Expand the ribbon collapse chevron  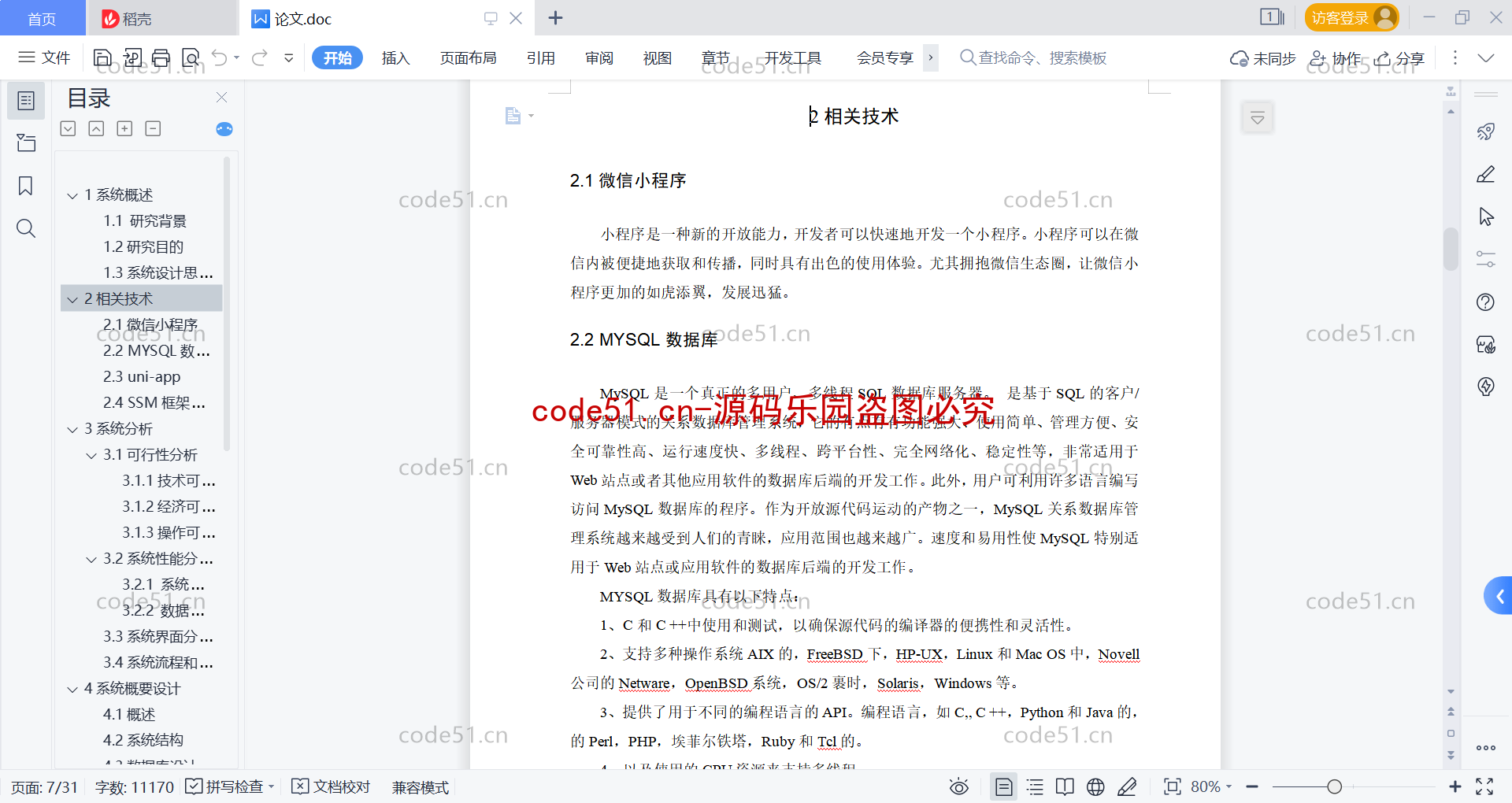1486,58
